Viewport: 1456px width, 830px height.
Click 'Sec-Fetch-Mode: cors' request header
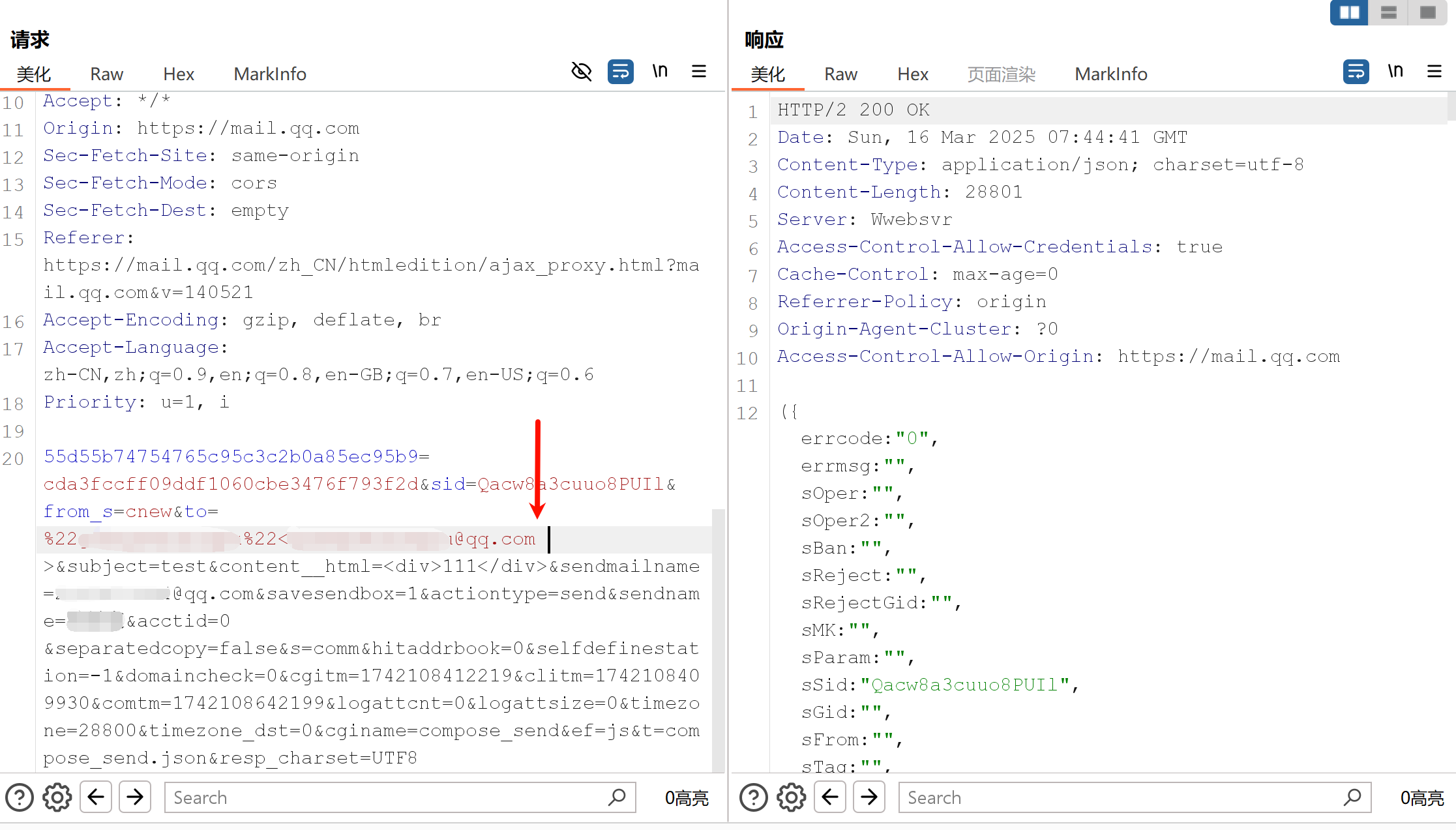[x=160, y=183]
